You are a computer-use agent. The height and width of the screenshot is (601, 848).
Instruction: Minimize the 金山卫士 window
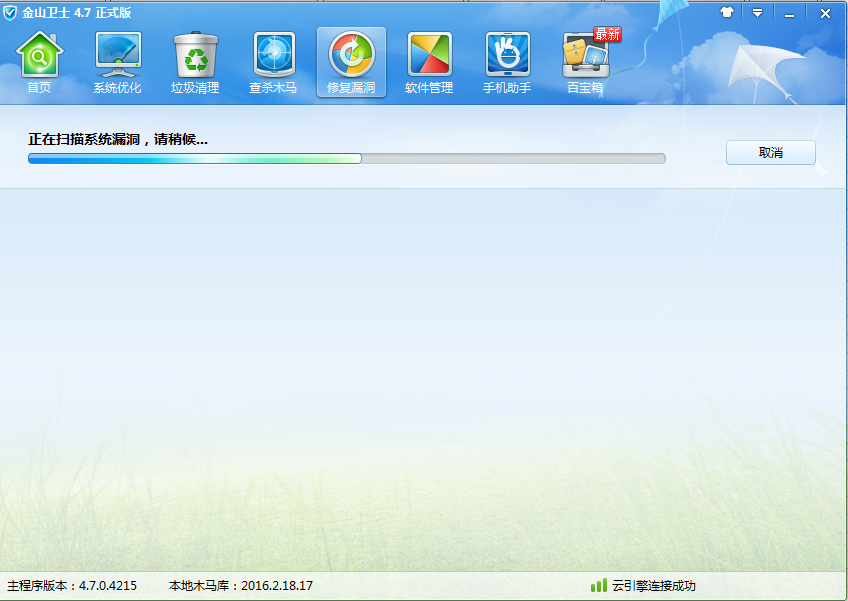click(x=790, y=13)
